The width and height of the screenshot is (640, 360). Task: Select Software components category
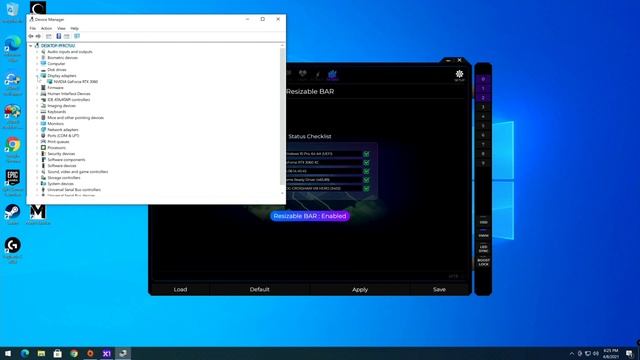pos(66,160)
